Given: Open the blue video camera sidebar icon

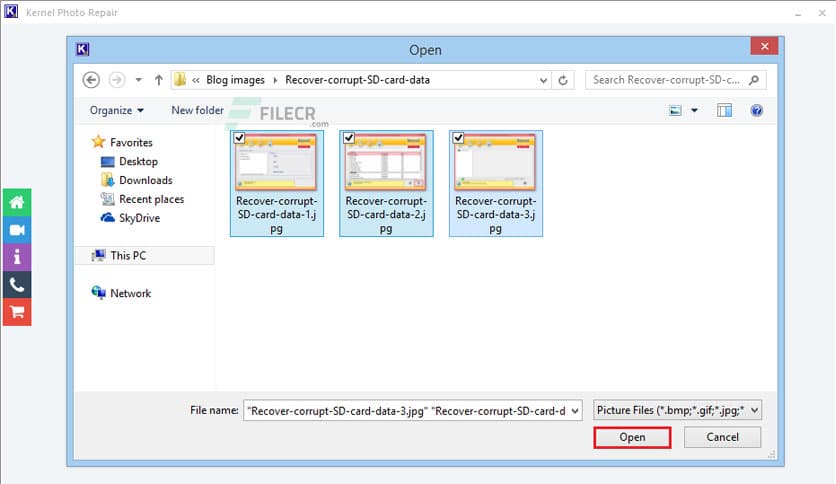Looking at the screenshot, I should tap(17, 230).
